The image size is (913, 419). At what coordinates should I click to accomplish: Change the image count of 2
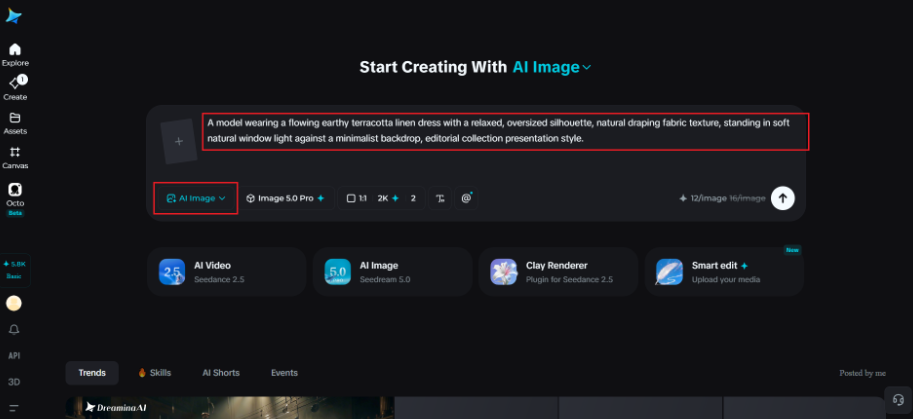pyautogui.click(x=413, y=198)
